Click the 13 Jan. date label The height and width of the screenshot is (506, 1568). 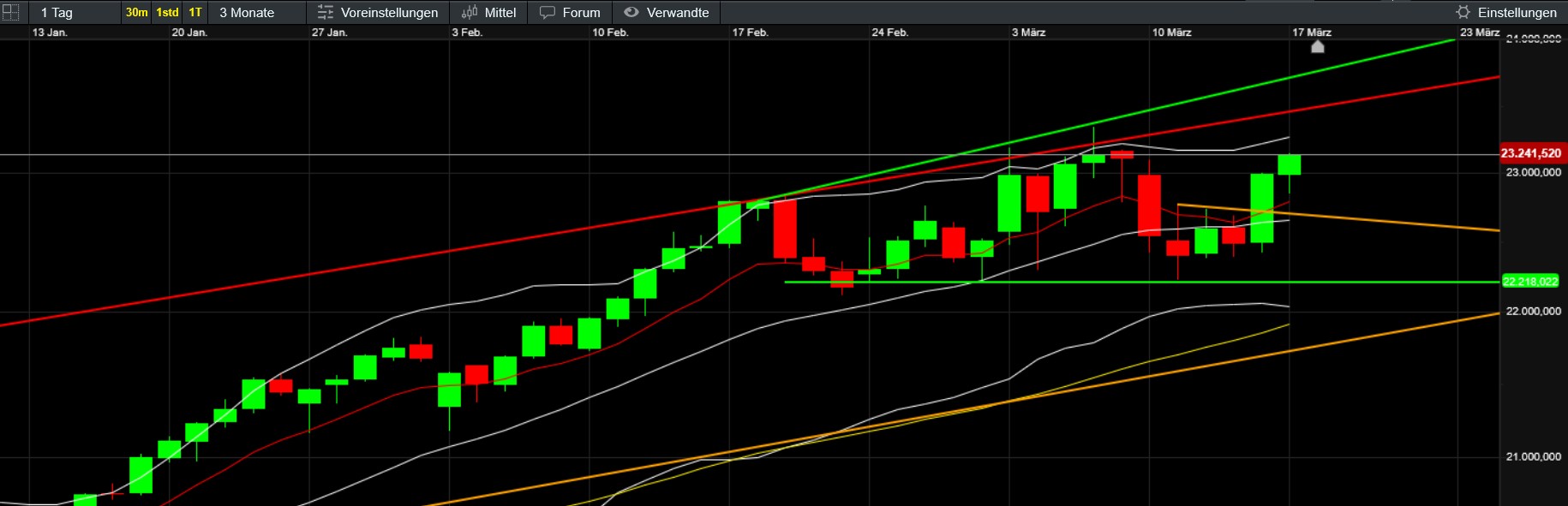point(50,33)
